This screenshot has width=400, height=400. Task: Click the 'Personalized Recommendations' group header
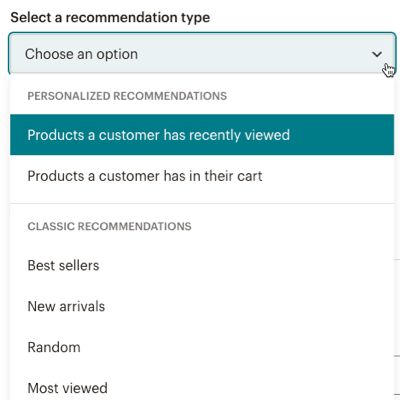127,96
